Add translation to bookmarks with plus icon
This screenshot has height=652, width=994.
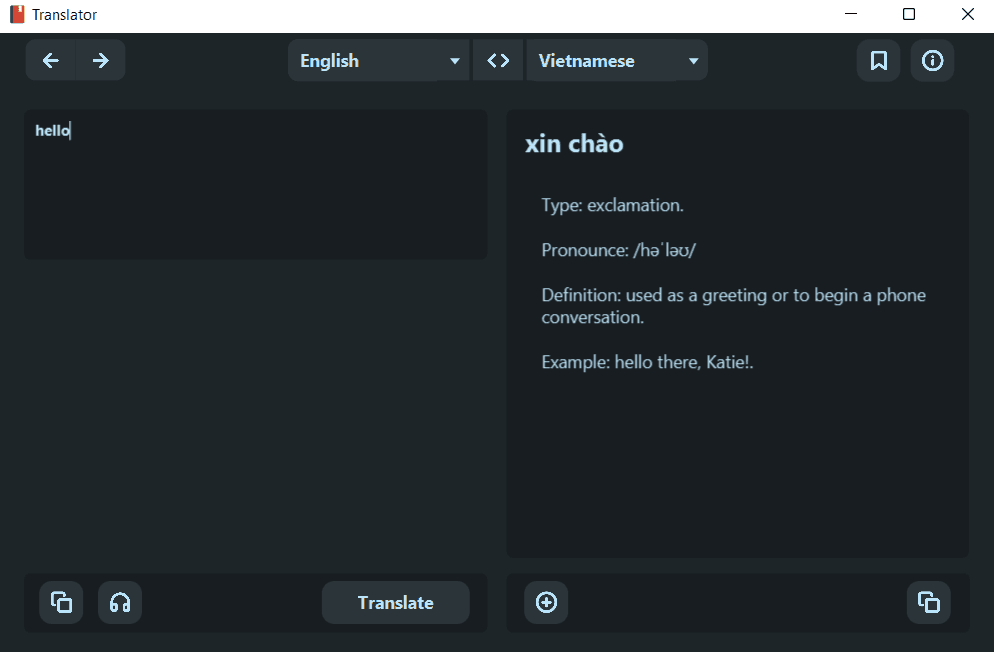click(x=546, y=602)
